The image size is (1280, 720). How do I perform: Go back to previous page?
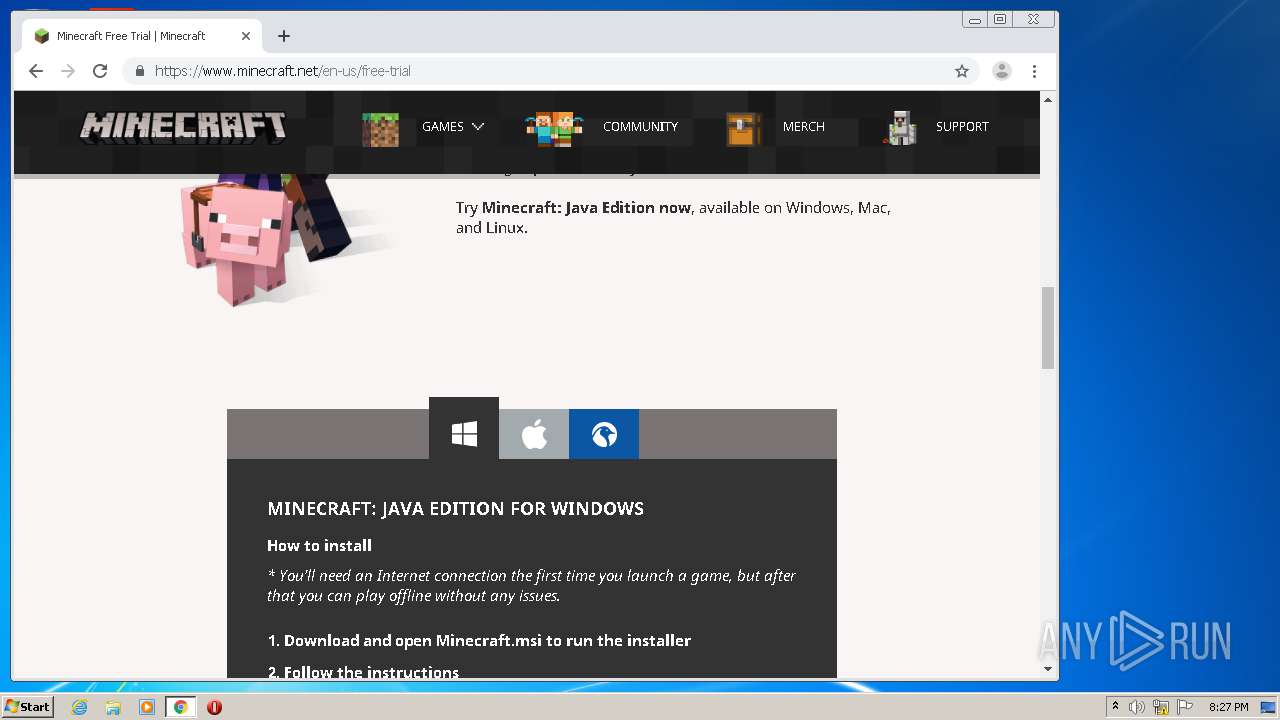point(36,71)
